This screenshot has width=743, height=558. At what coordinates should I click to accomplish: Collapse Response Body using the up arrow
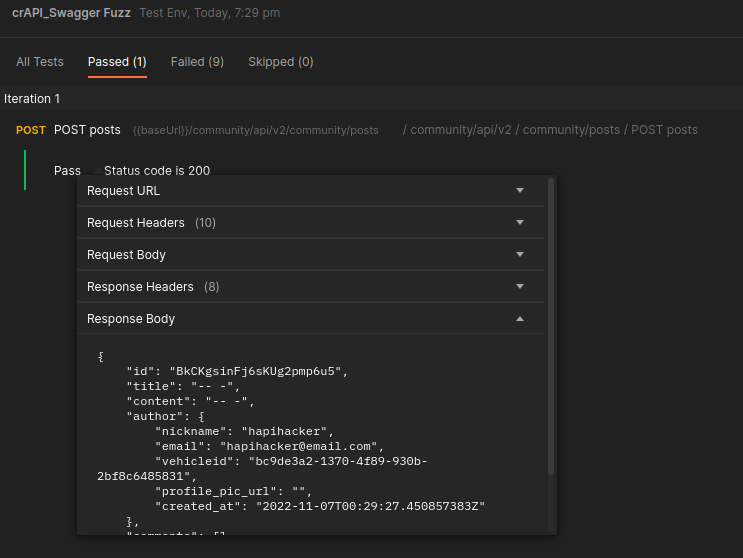tap(519, 319)
